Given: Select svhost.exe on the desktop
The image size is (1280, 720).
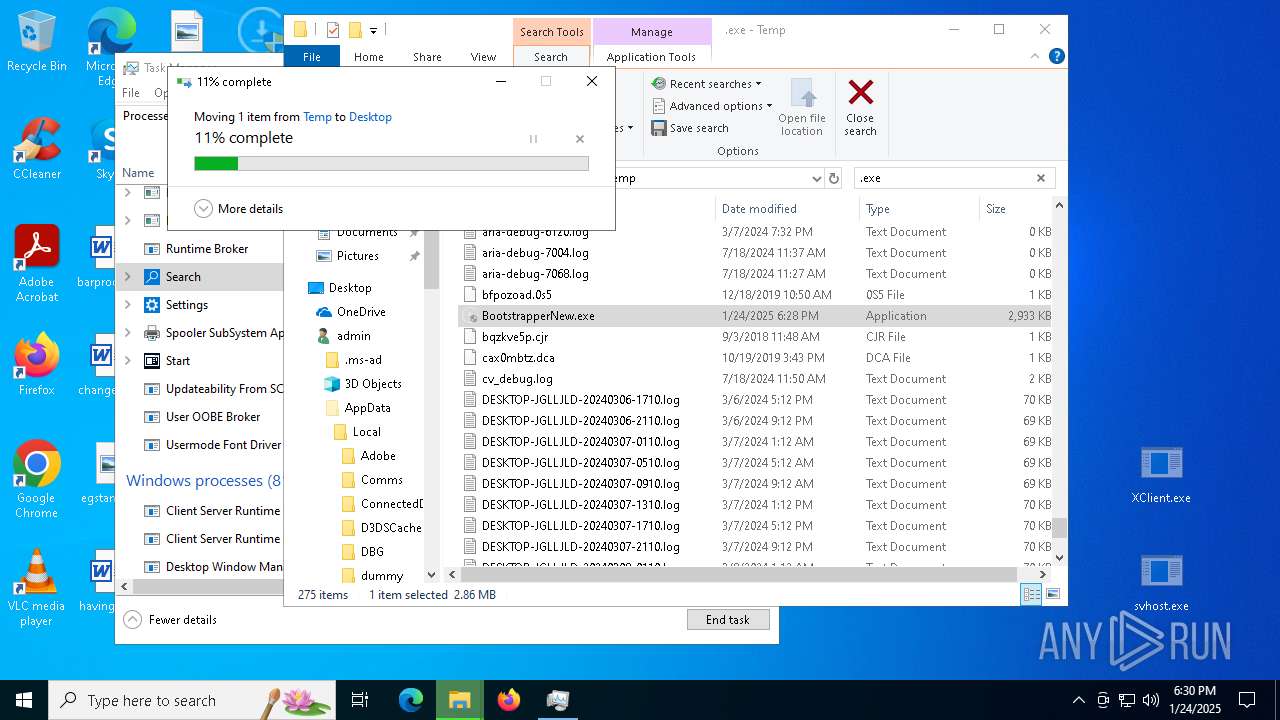Looking at the screenshot, I should point(1161,583).
